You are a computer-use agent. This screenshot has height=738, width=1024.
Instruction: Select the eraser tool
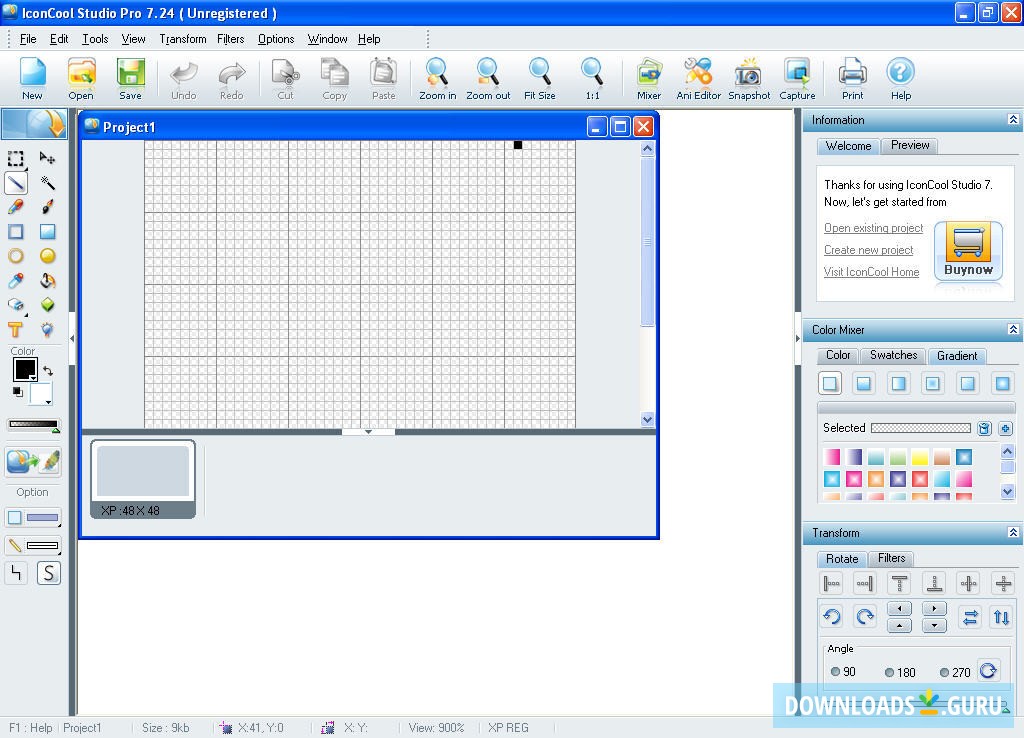coord(16,305)
